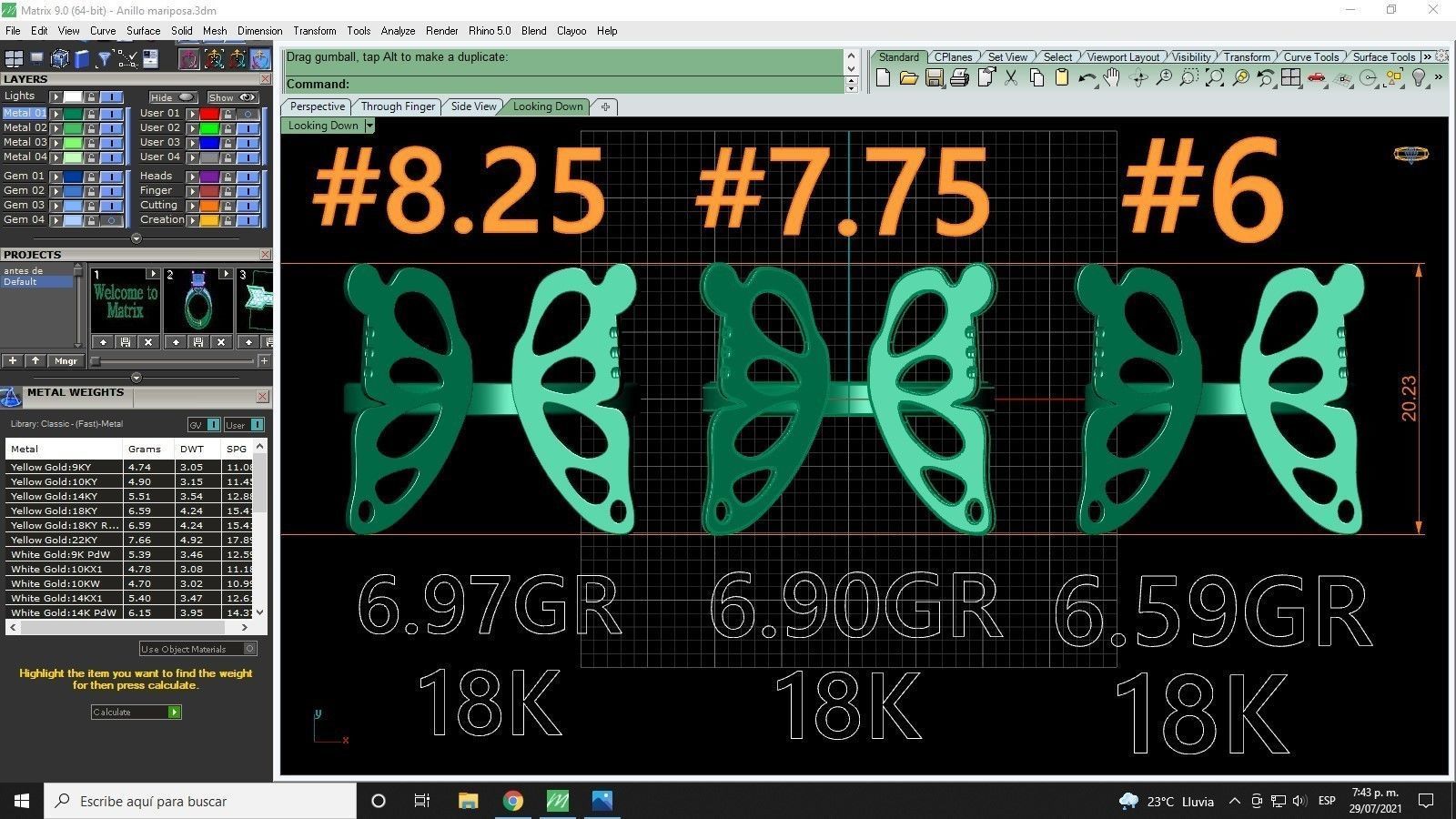Click the Paste clipboard icon

coord(1061,78)
